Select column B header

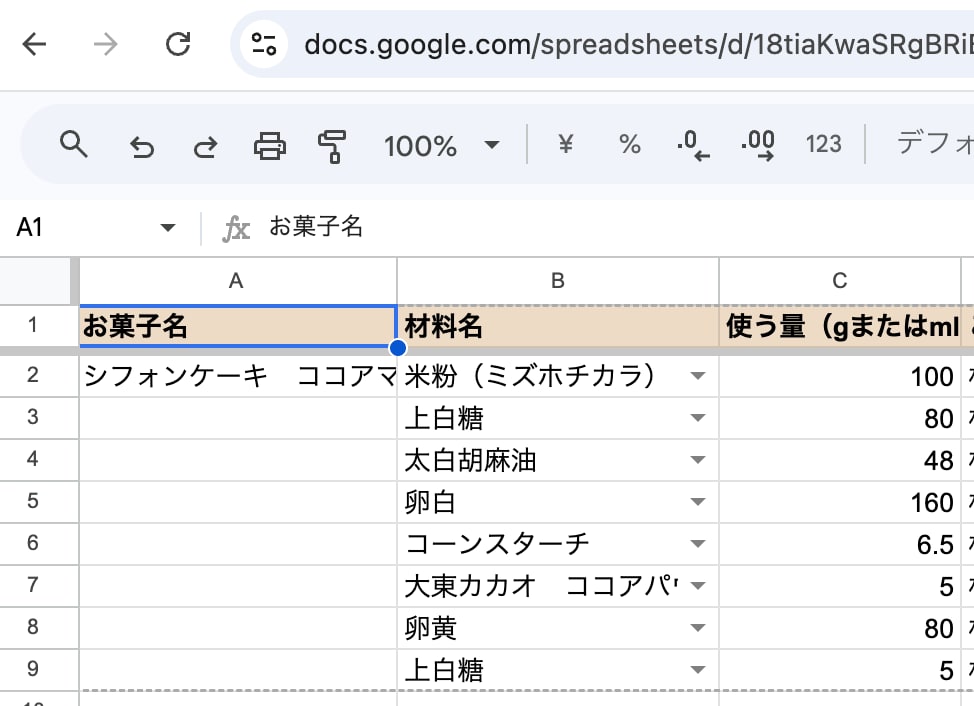[x=558, y=281]
